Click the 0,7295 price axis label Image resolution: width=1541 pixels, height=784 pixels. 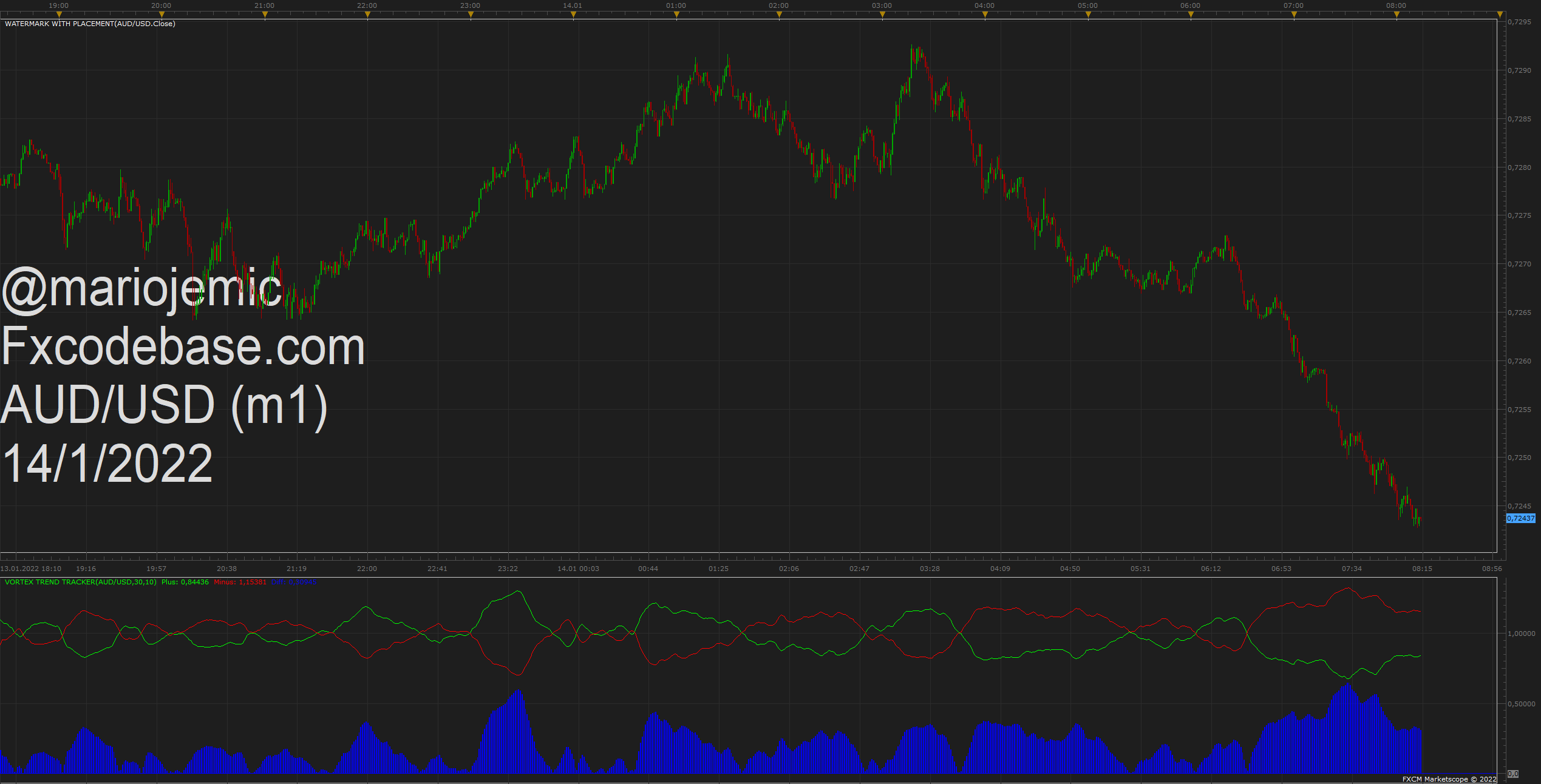(x=1519, y=22)
